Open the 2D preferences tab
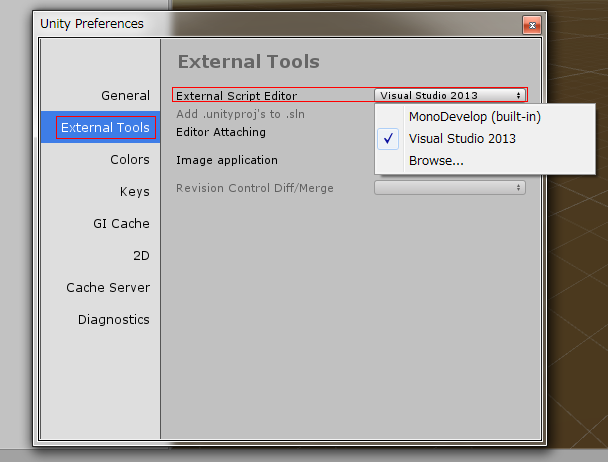Viewport: 608px width, 462px height. [100, 256]
